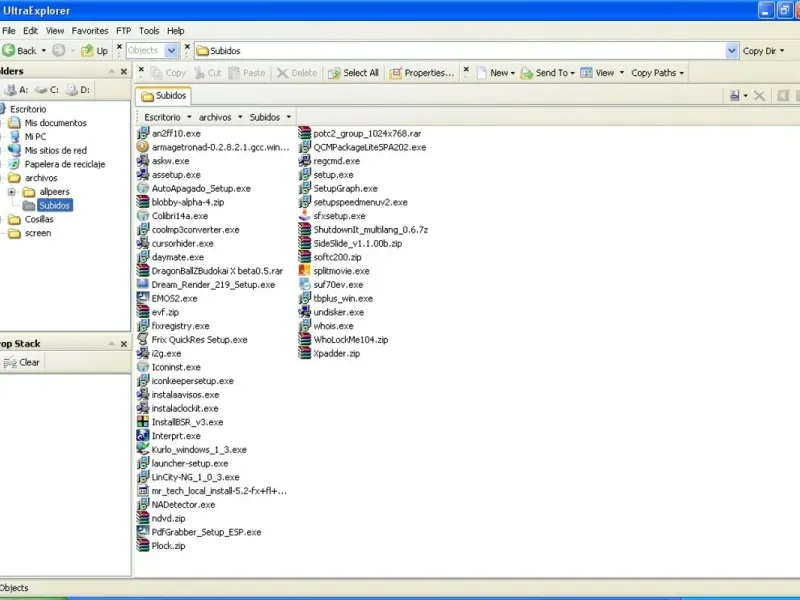Open the Tools menu
Viewport: 800px width, 600px height.
click(149, 31)
